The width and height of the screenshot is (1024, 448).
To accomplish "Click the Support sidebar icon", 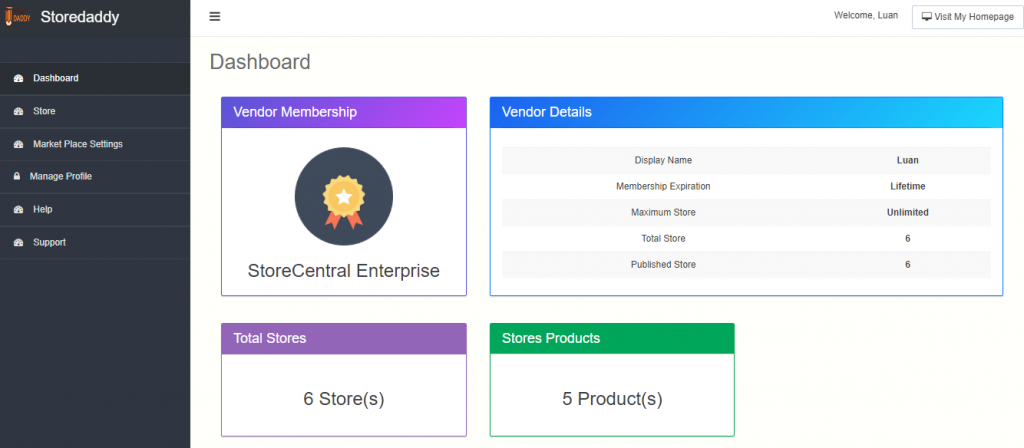I will 18,243.
